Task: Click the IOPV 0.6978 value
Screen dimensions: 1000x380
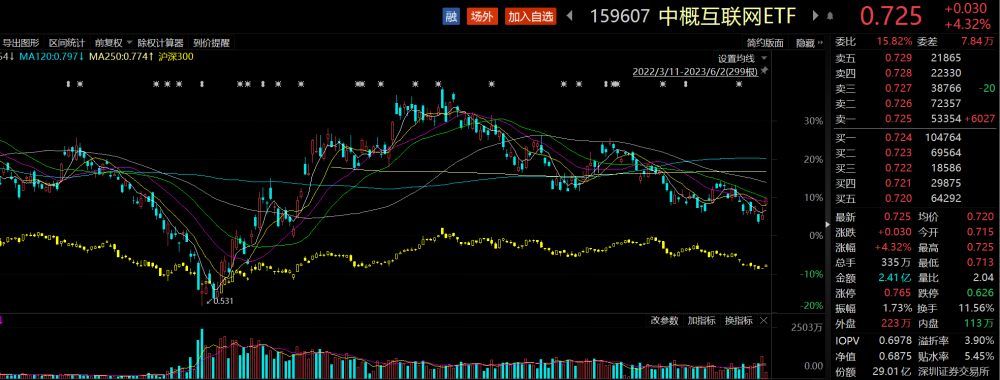Action: coord(896,342)
